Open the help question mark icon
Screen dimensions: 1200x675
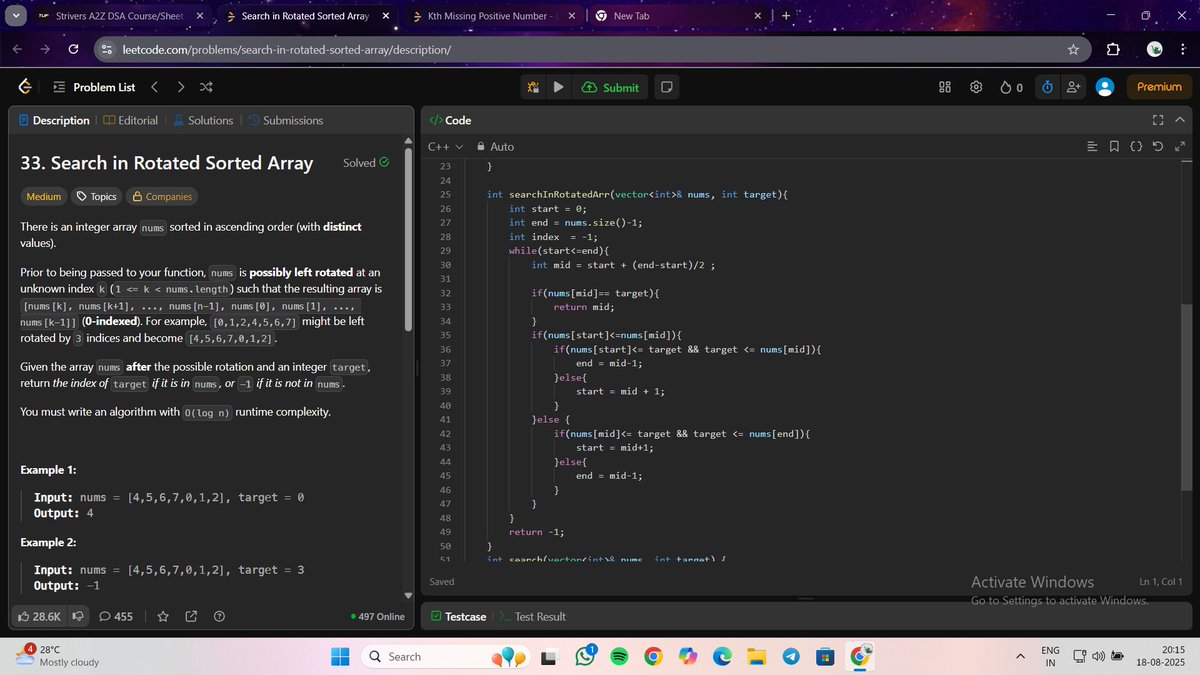[219, 616]
